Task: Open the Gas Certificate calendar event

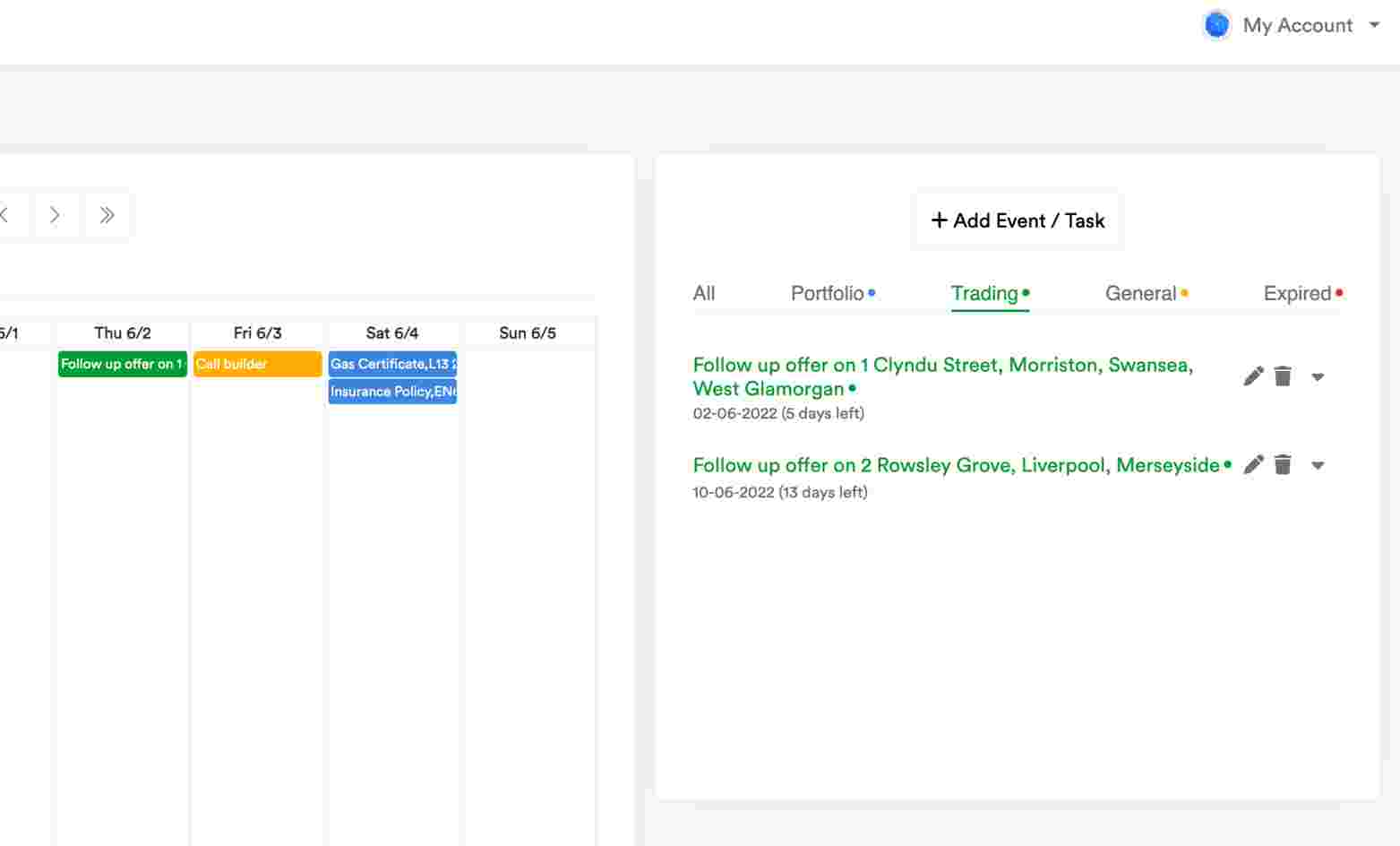Action: pos(392,364)
